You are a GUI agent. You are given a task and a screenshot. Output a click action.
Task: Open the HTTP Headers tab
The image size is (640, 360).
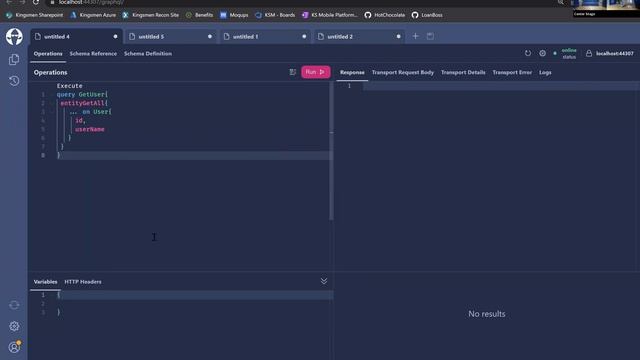point(83,282)
